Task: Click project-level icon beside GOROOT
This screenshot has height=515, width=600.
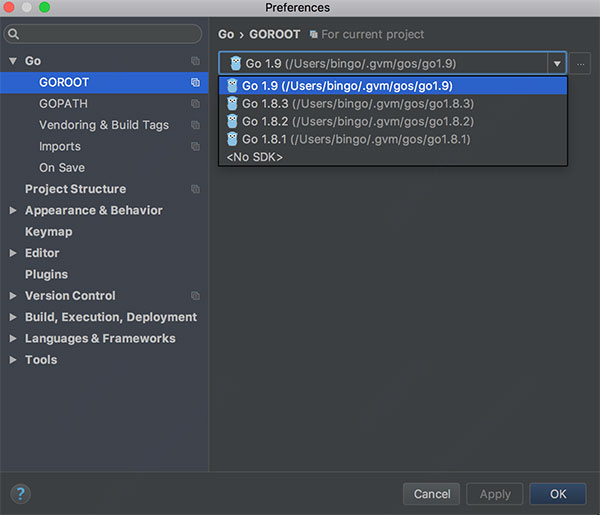Action: click(195, 83)
